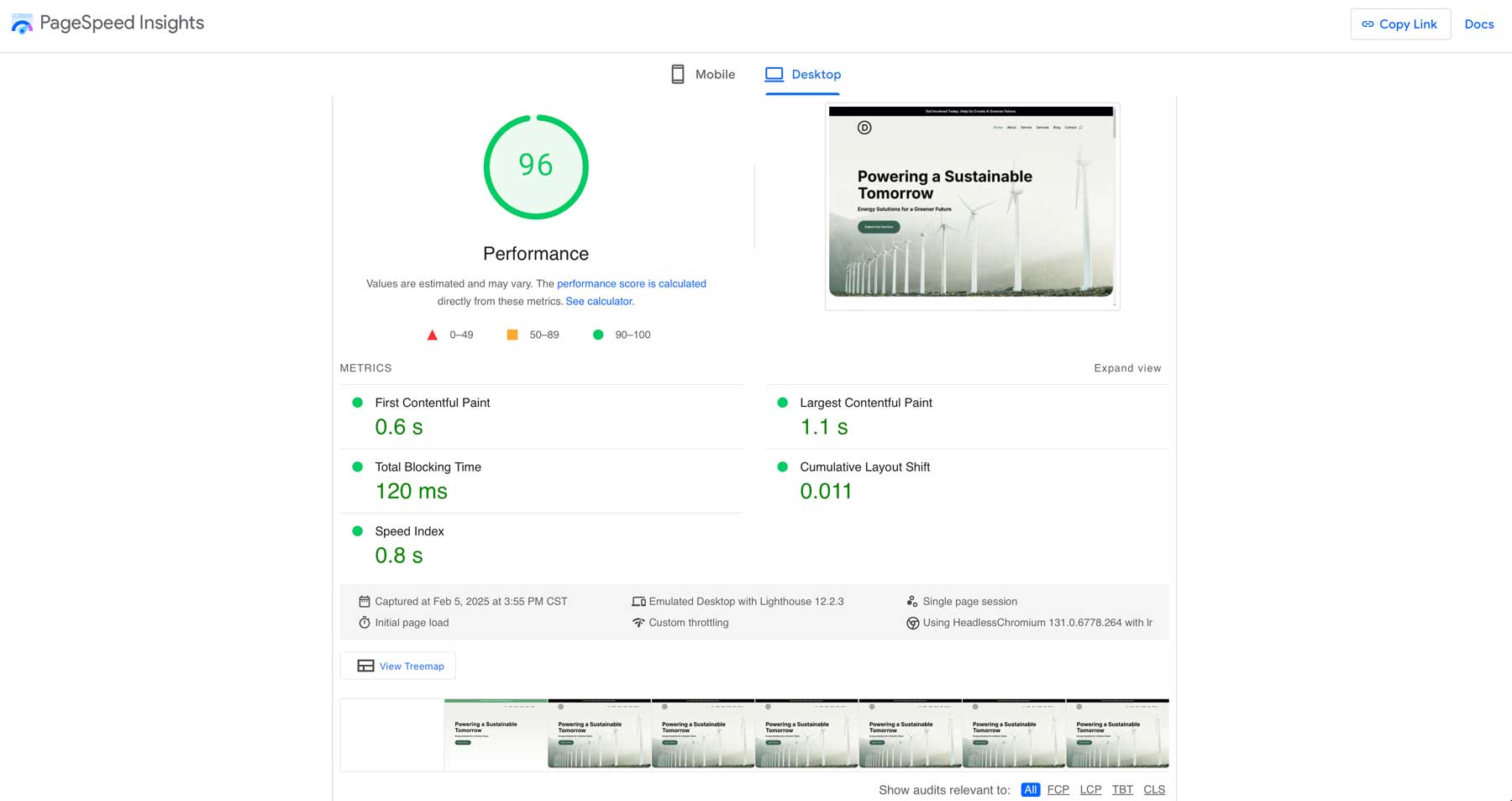Click the calendar icon next to capture date
The width and height of the screenshot is (1512, 801).
pos(364,601)
